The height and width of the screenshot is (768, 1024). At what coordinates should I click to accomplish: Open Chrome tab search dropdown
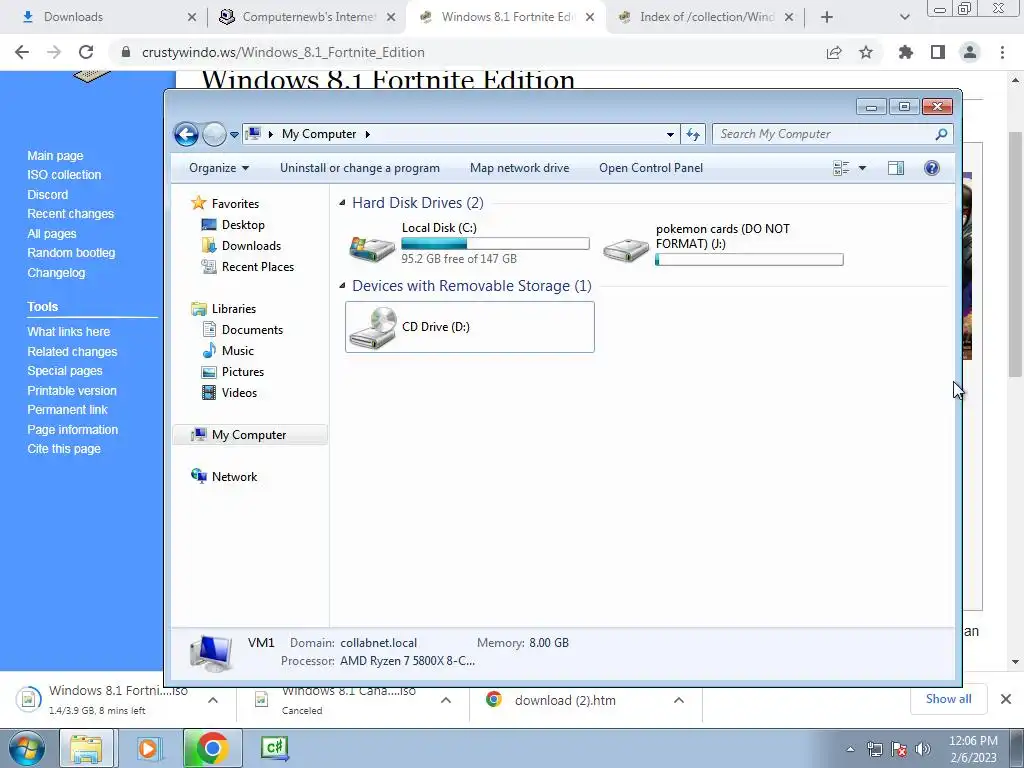[x=904, y=17]
